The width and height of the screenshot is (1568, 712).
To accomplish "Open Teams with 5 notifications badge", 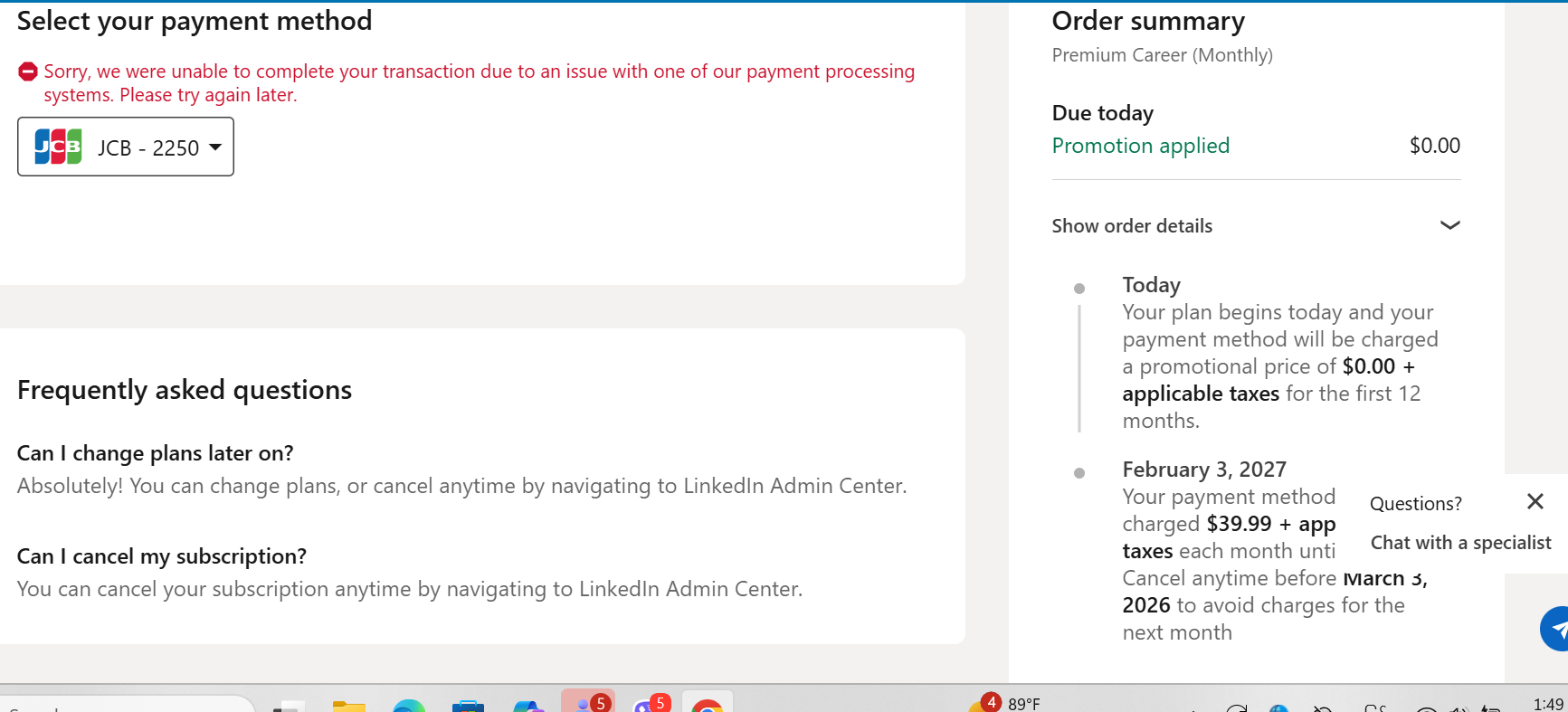I will click(588, 702).
